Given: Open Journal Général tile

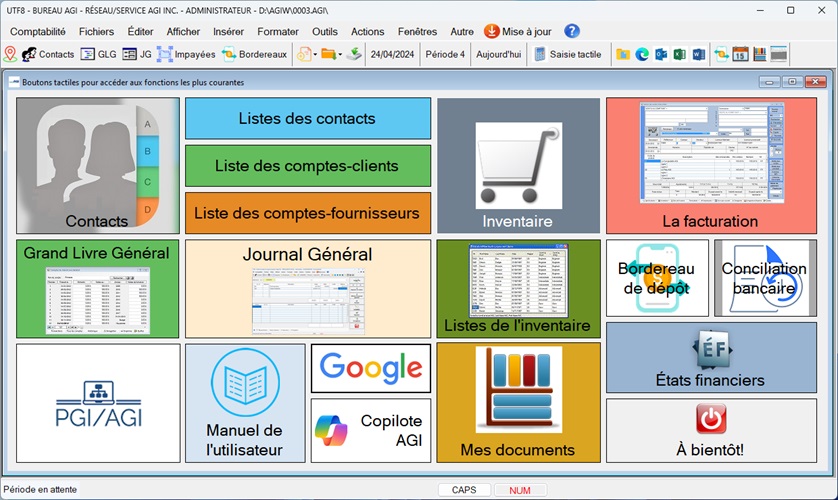Looking at the screenshot, I should (308, 288).
